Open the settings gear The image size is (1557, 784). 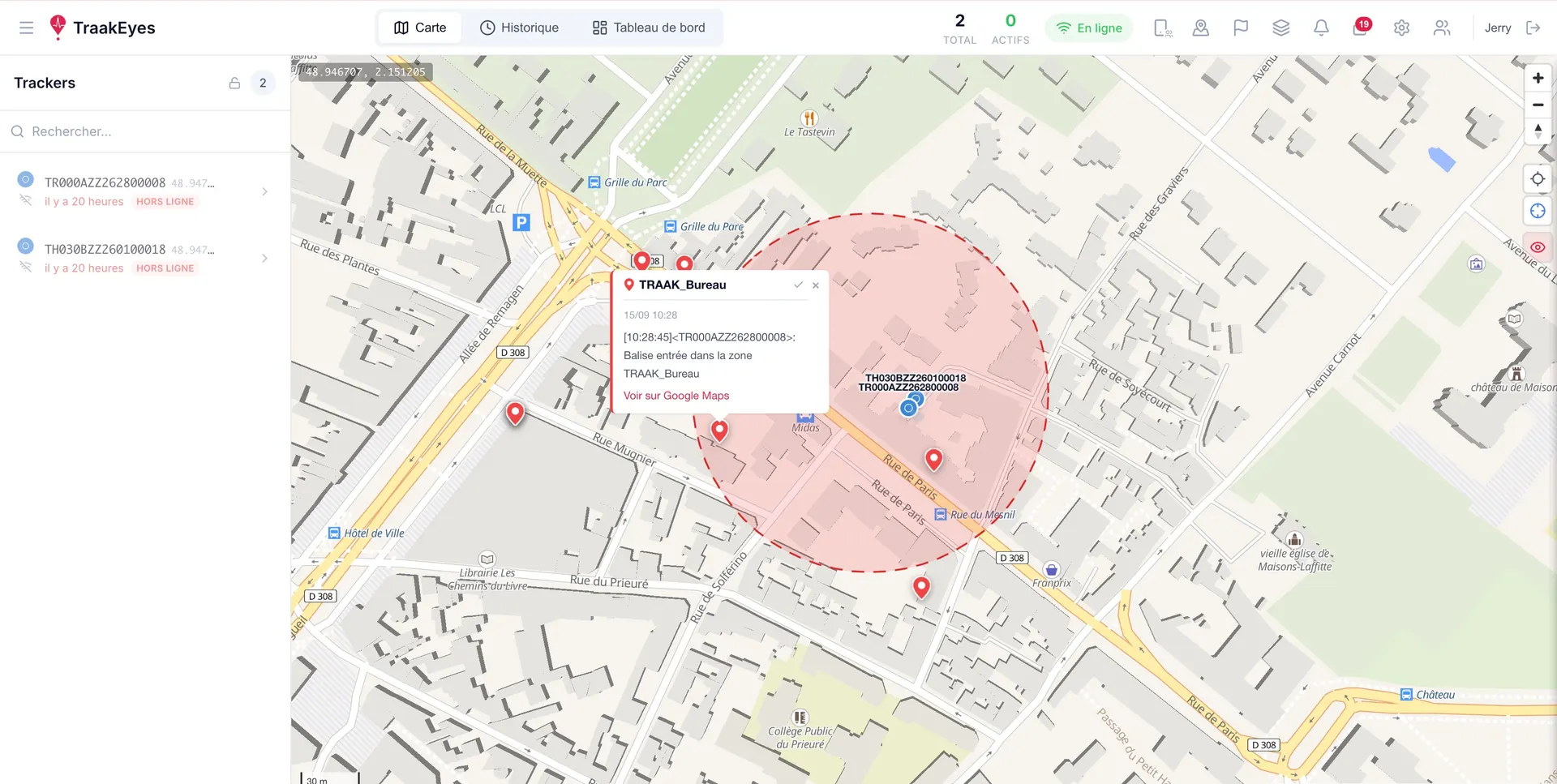pos(1401,28)
